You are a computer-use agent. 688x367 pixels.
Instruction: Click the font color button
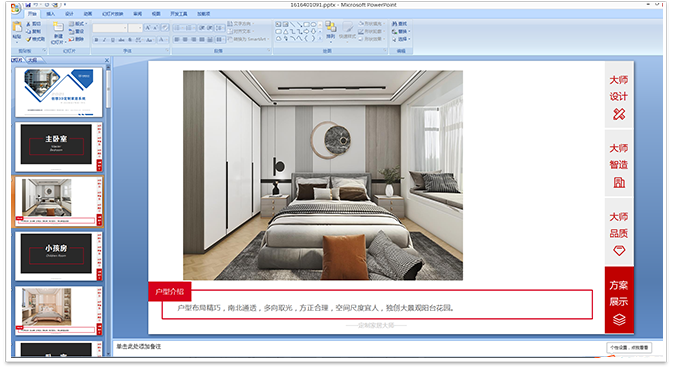162,40
